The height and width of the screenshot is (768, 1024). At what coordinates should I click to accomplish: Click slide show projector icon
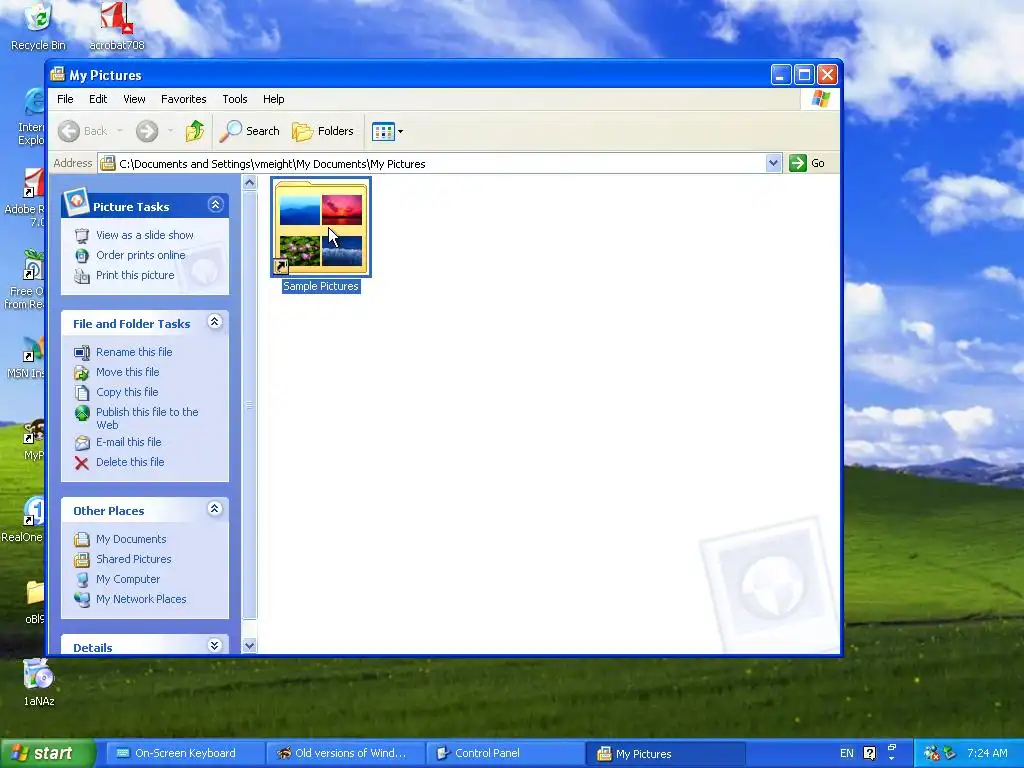[82, 236]
